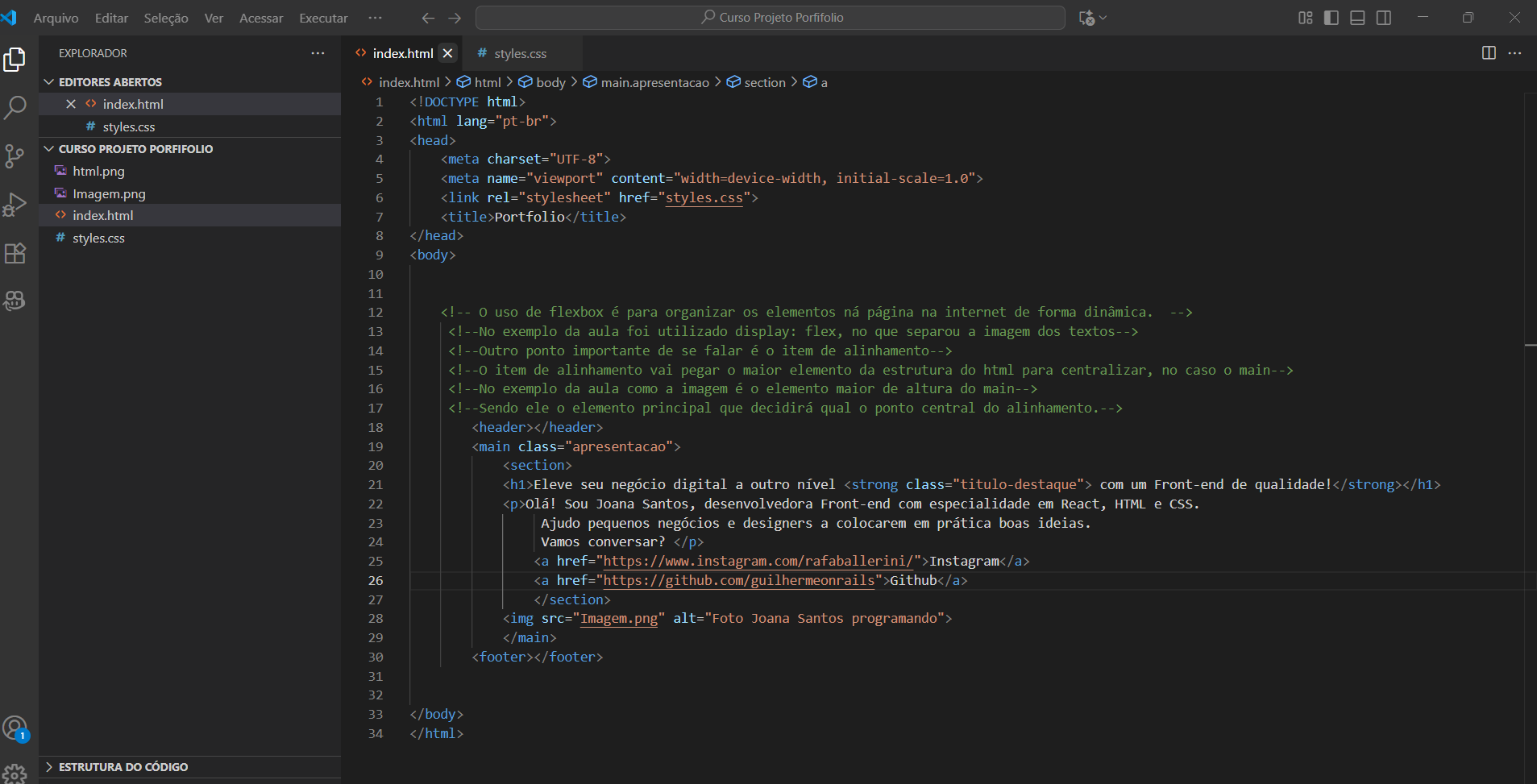The height and width of the screenshot is (784, 1537).
Task: Follow the Instagram URL link in code
Action: coord(758,562)
